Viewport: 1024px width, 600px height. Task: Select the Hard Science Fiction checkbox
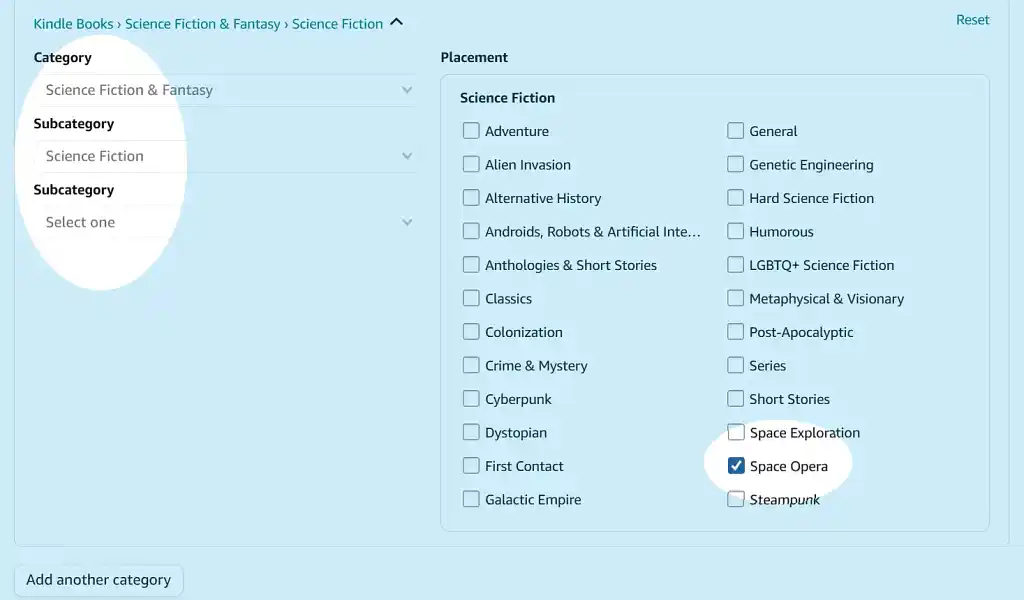(735, 197)
